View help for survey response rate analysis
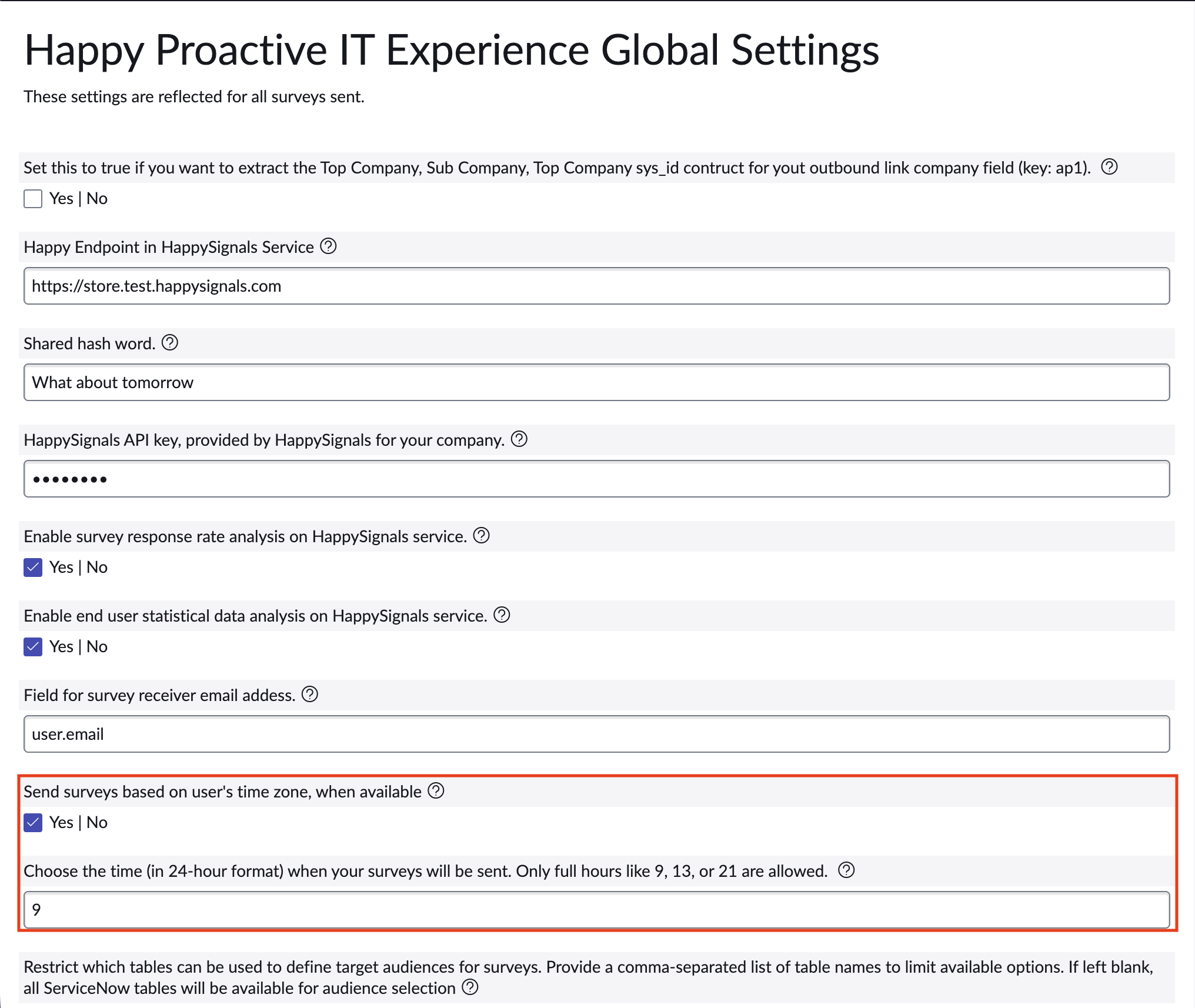The image size is (1195, 1008). pos(482,536)
